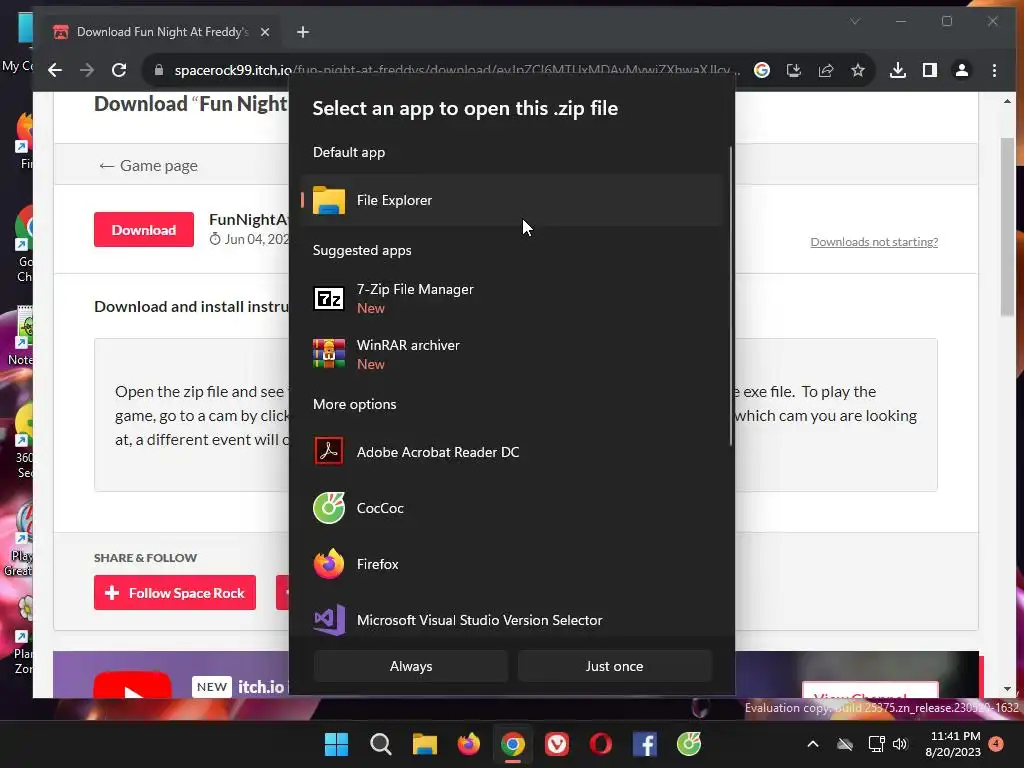The width and height of the screenshot is (1024, 768).
Task: Open Vivaldi from the taskbar
Action: [556, 744]
